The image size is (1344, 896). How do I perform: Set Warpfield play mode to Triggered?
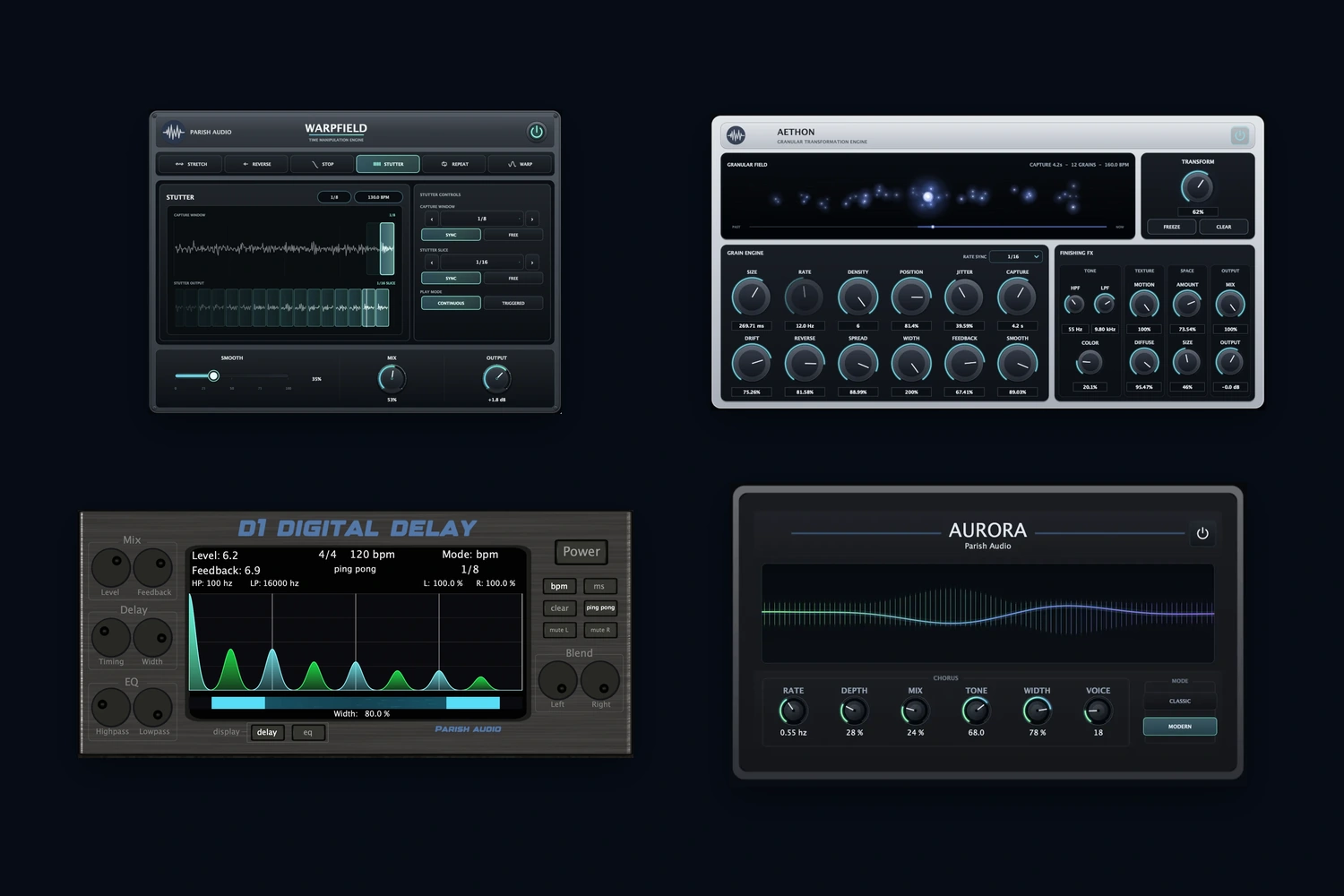tap(513, 303)
